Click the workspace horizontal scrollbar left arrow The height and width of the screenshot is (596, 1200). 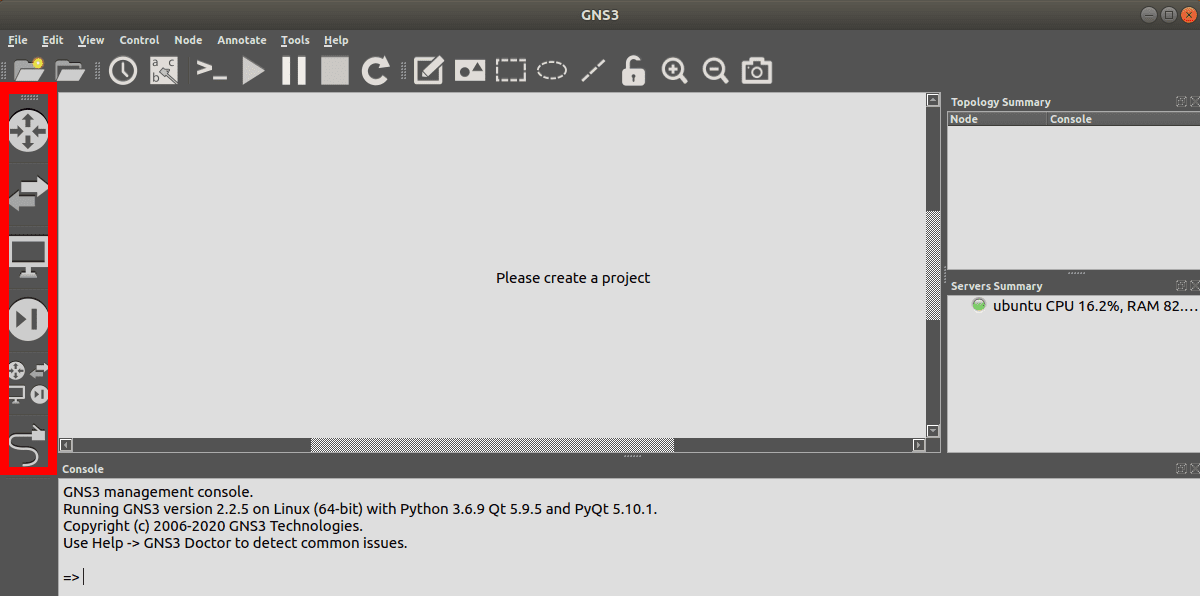point(66,445)
